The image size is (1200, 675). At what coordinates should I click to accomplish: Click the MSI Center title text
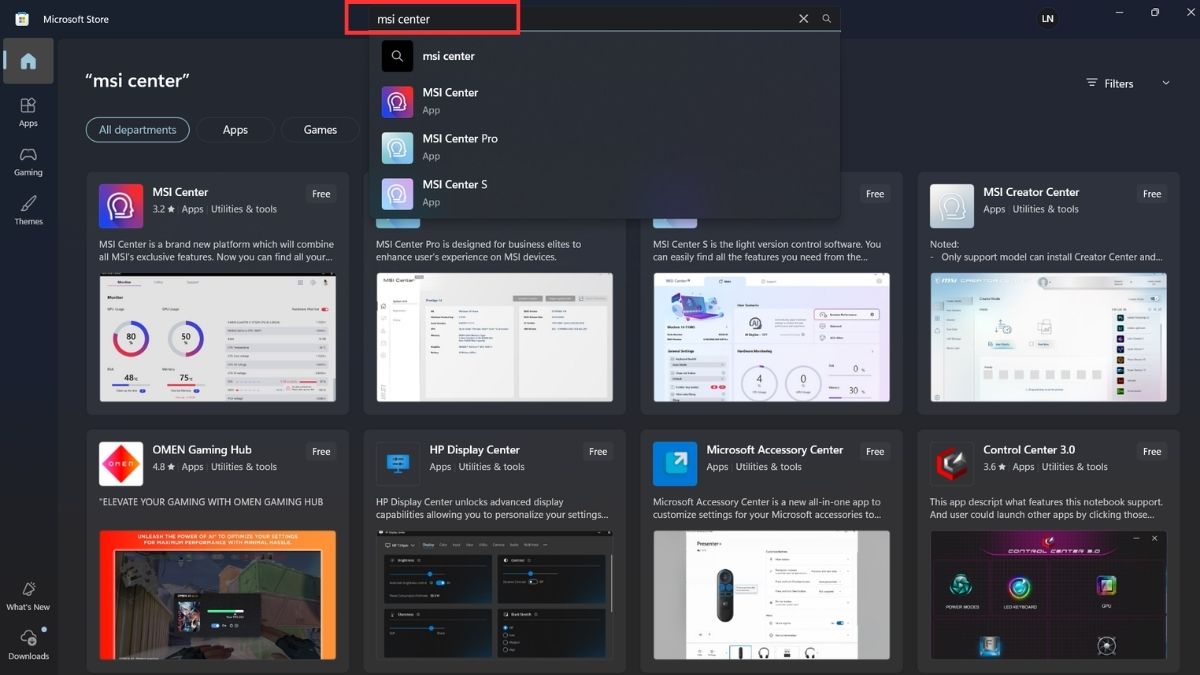coord(180,192)
